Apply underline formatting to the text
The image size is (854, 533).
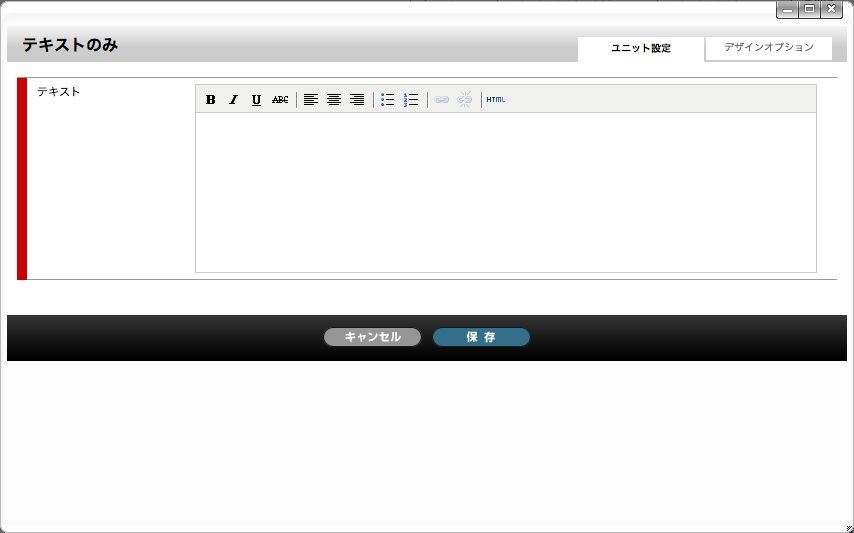point(256,100)
